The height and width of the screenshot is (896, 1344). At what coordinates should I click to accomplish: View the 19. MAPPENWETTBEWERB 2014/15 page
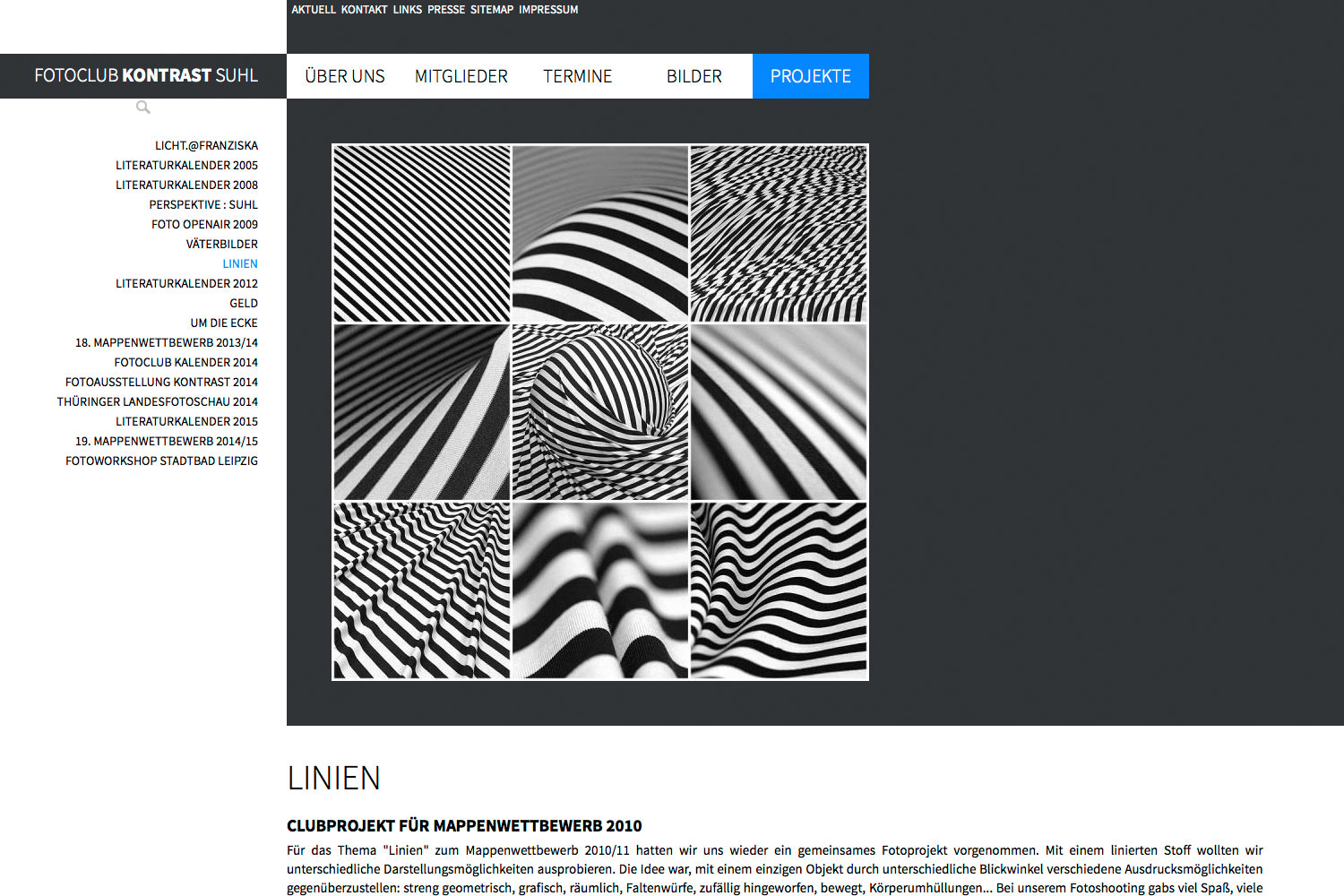[167, 441]
